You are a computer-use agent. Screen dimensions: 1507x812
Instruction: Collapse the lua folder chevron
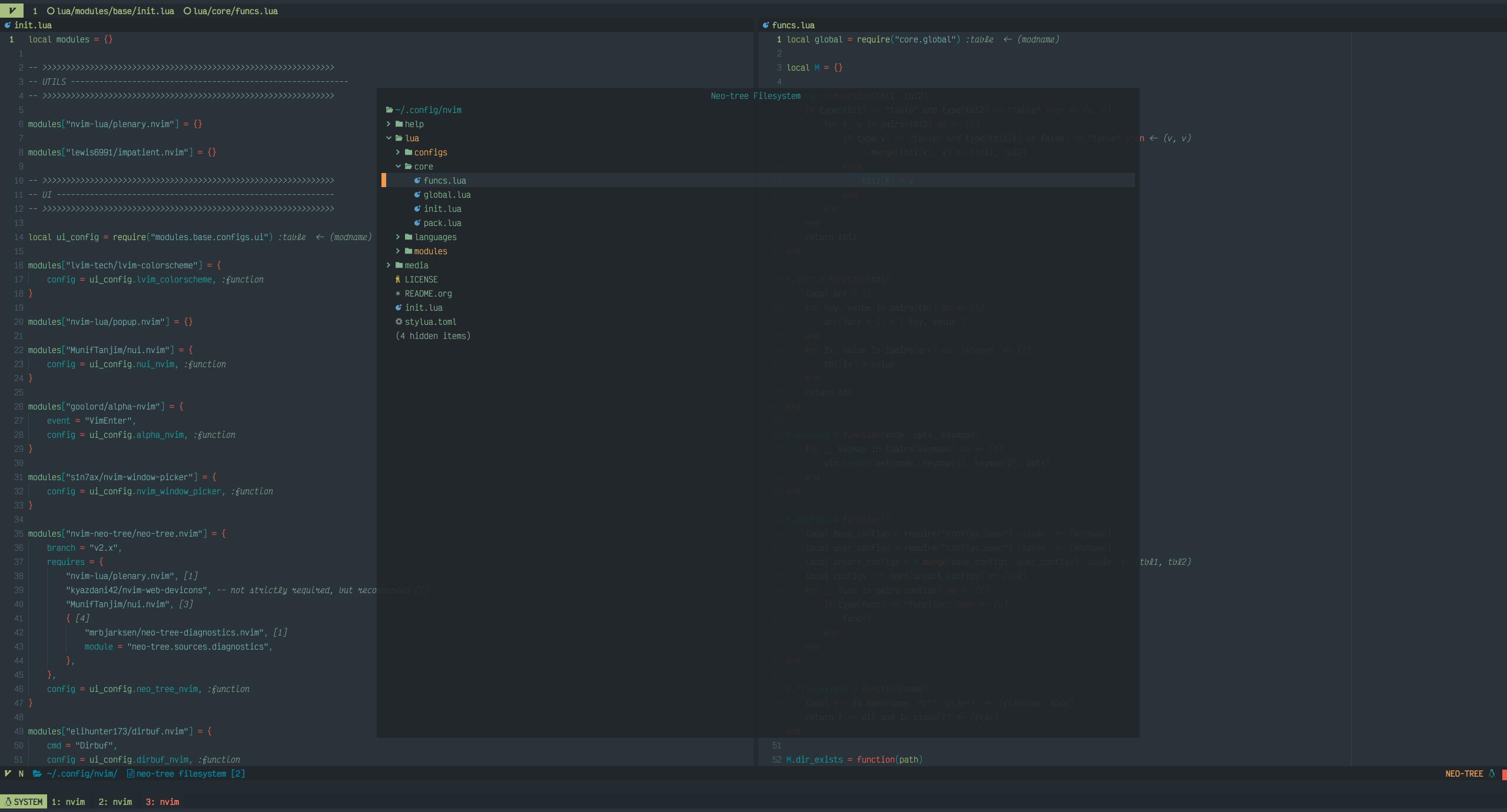tap(389, 138)
